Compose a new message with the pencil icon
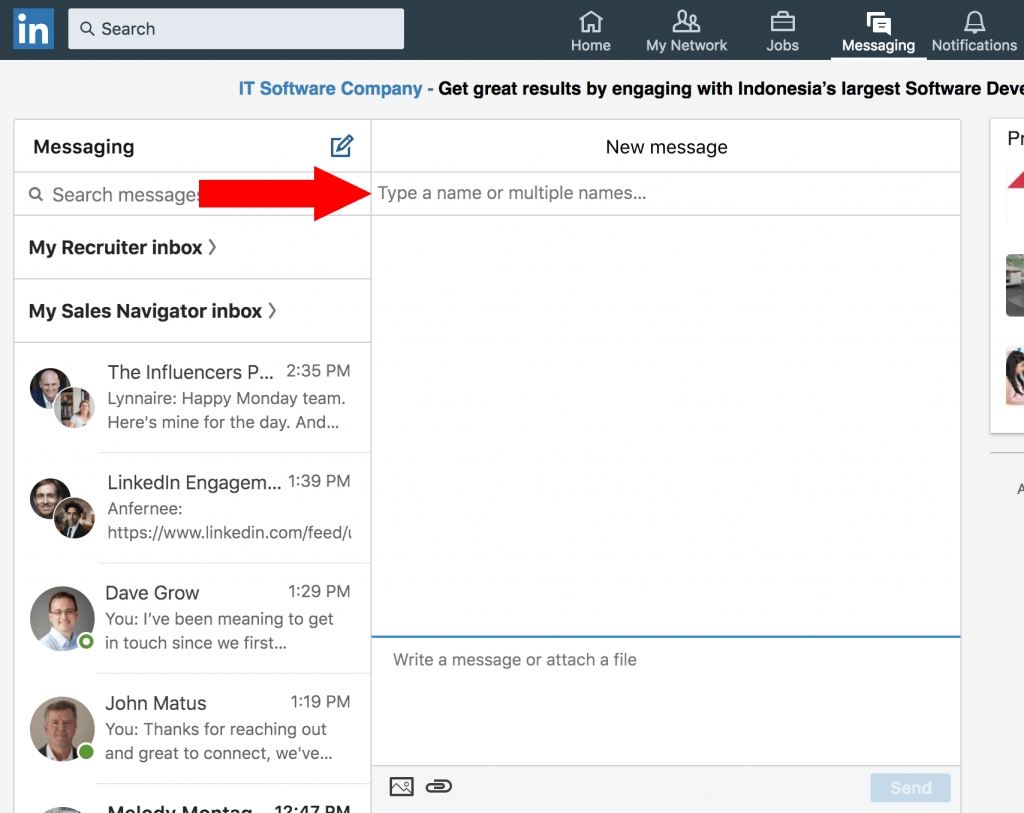 click(341, 146)
